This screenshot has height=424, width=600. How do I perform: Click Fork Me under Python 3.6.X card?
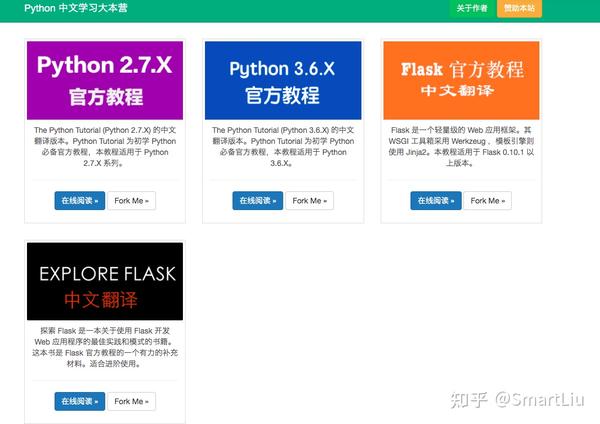point(310,201)
